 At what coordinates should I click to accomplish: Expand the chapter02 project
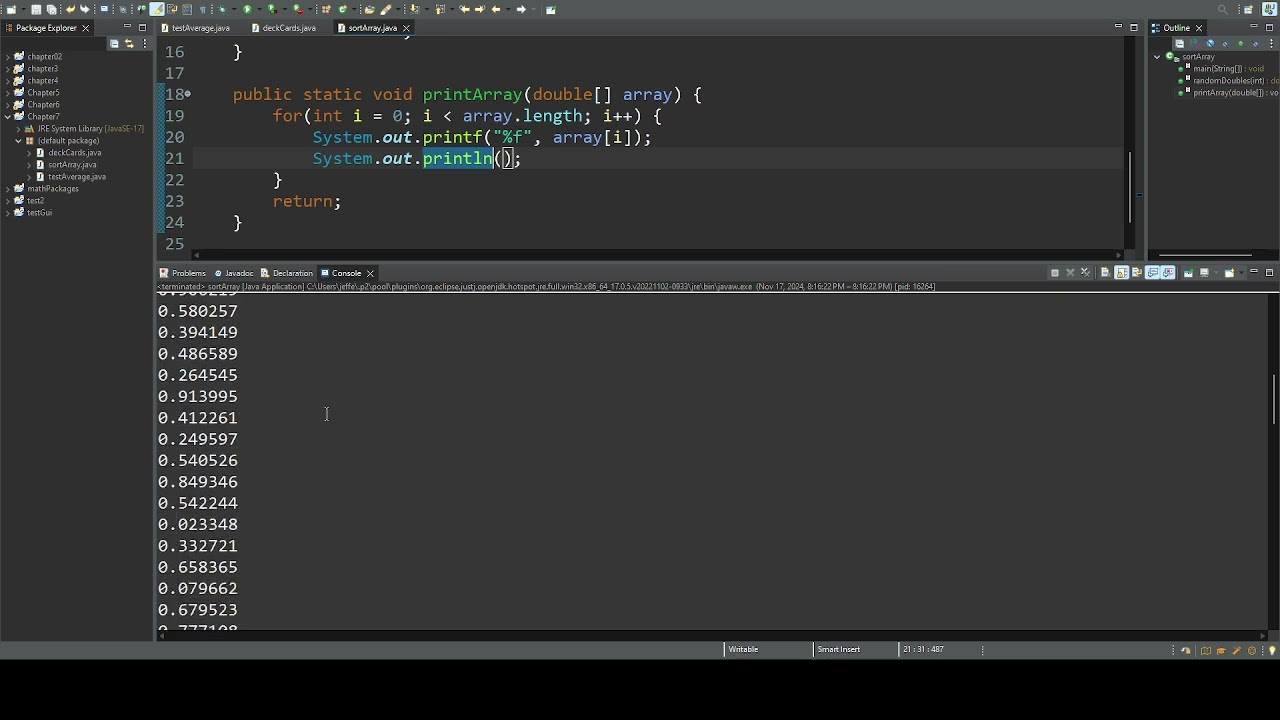tap(7, 57)
